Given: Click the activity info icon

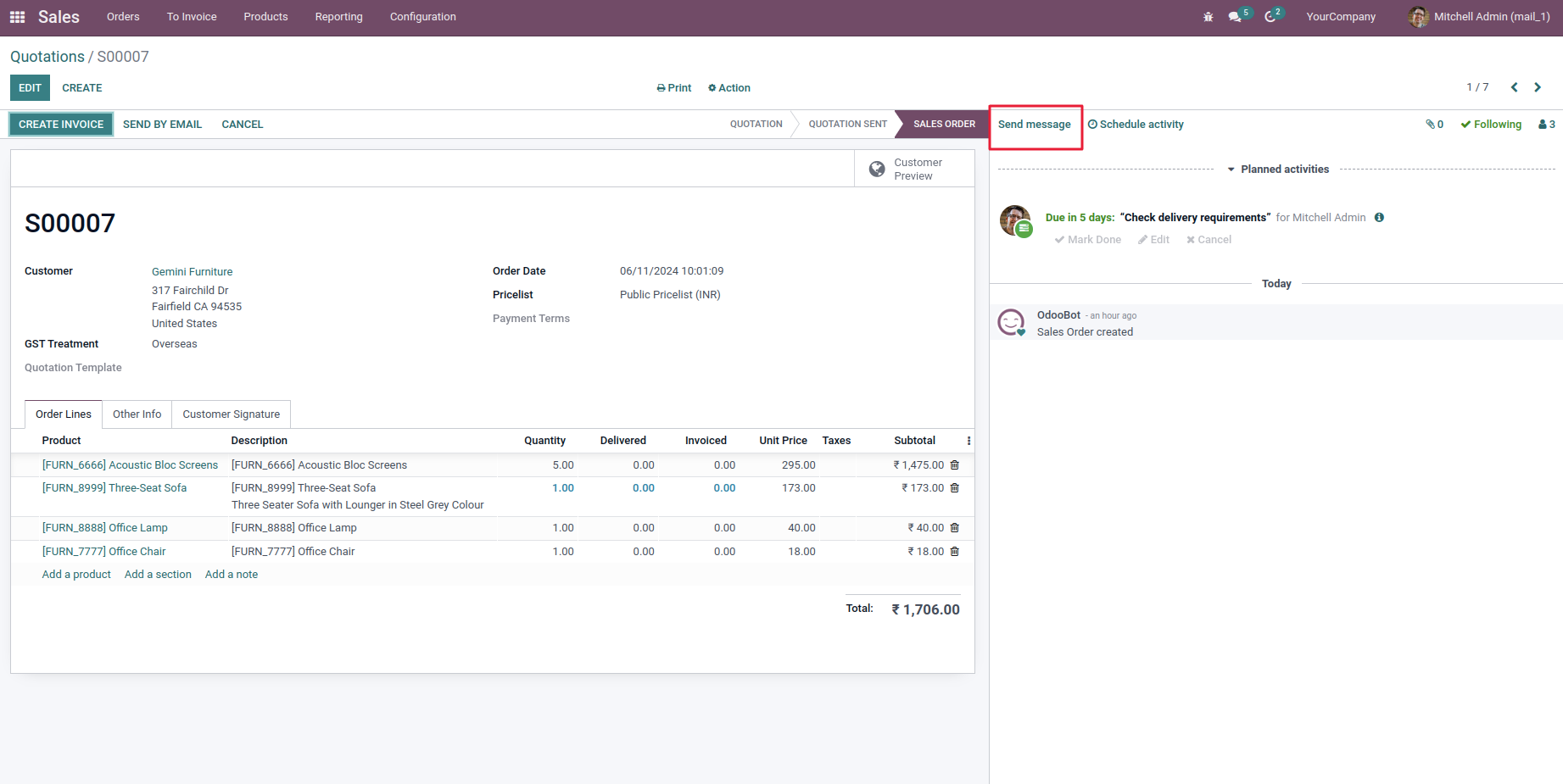Looking at the screenshot, I should (x=1379, y=218).
